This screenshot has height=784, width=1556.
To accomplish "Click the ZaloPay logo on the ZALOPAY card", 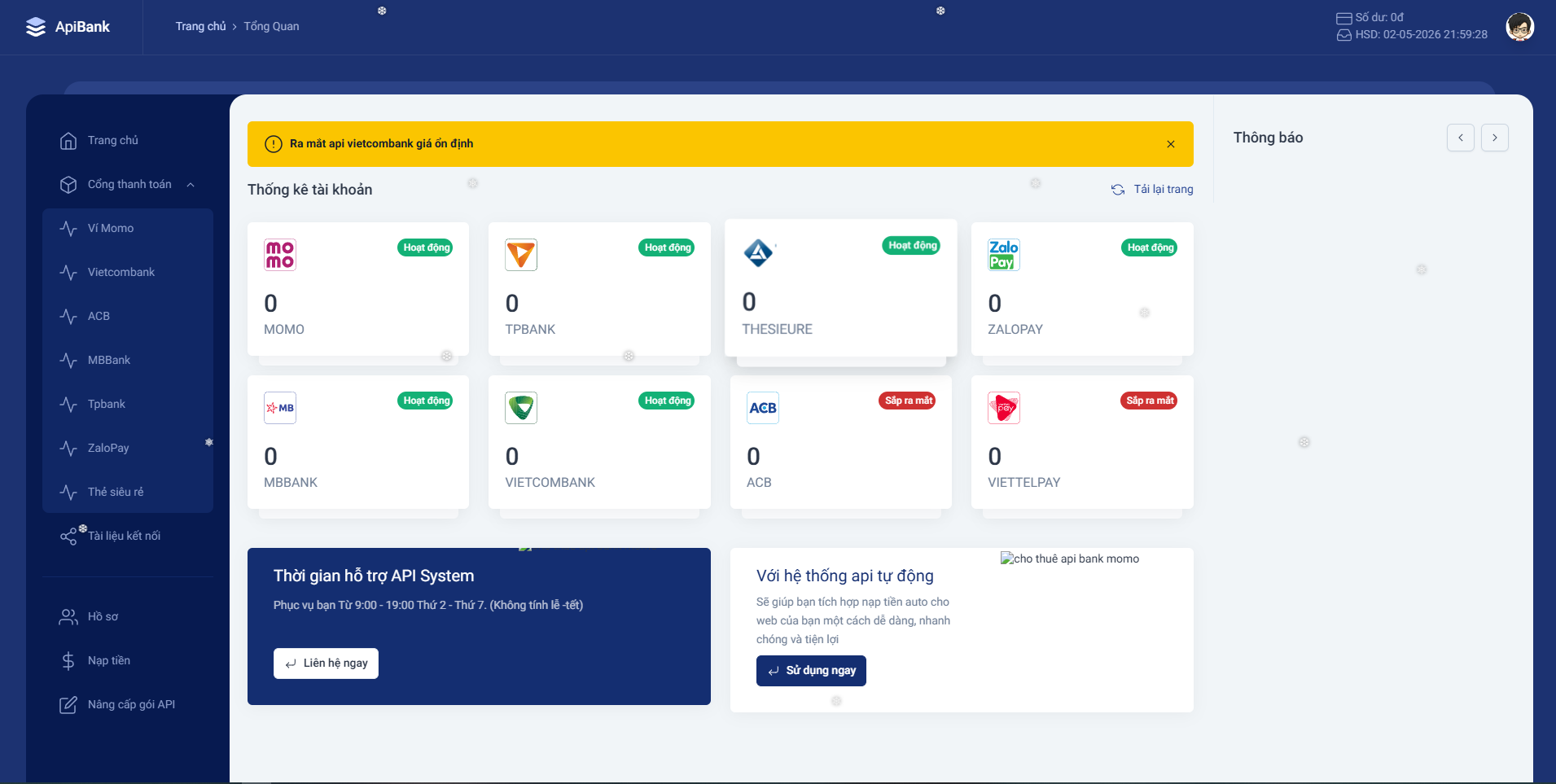I will tap(1004, 255).
